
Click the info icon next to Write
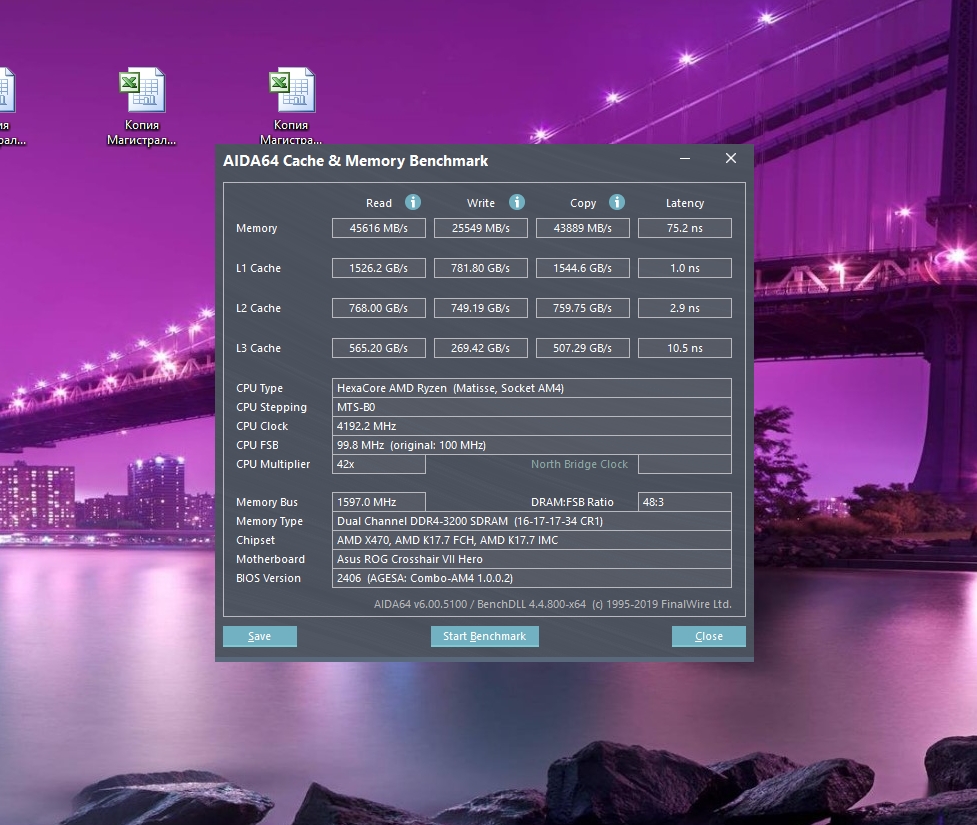(516, 202)
